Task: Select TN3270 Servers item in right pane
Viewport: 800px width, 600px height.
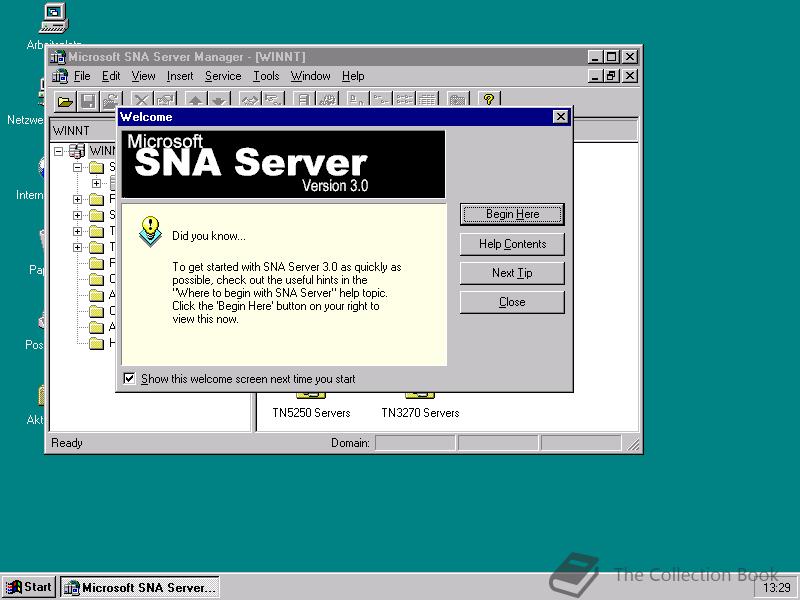Action: point(420,413)
